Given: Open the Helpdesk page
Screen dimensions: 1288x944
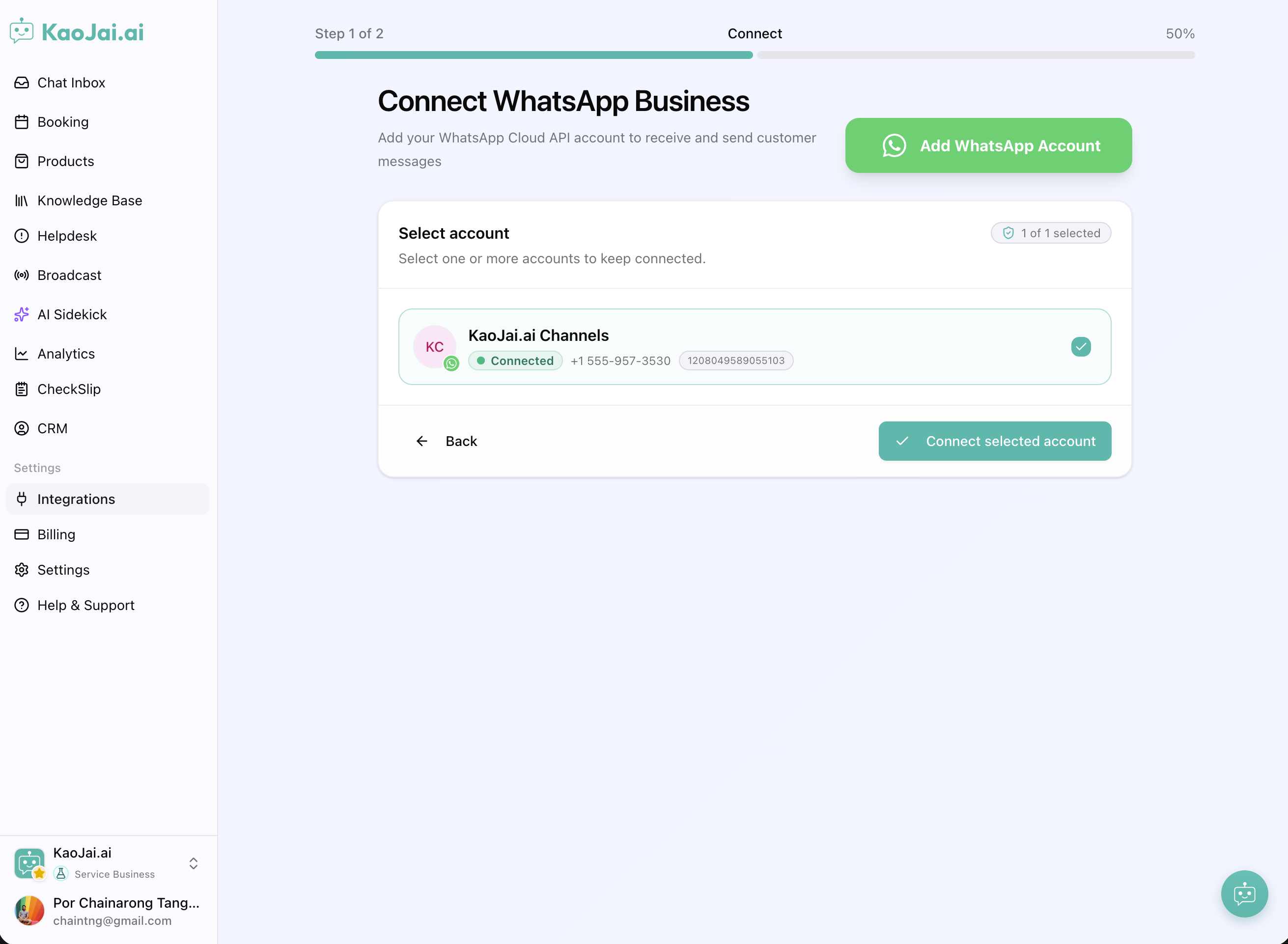Looking at the screenshot, I should click(x=108, y=236).
